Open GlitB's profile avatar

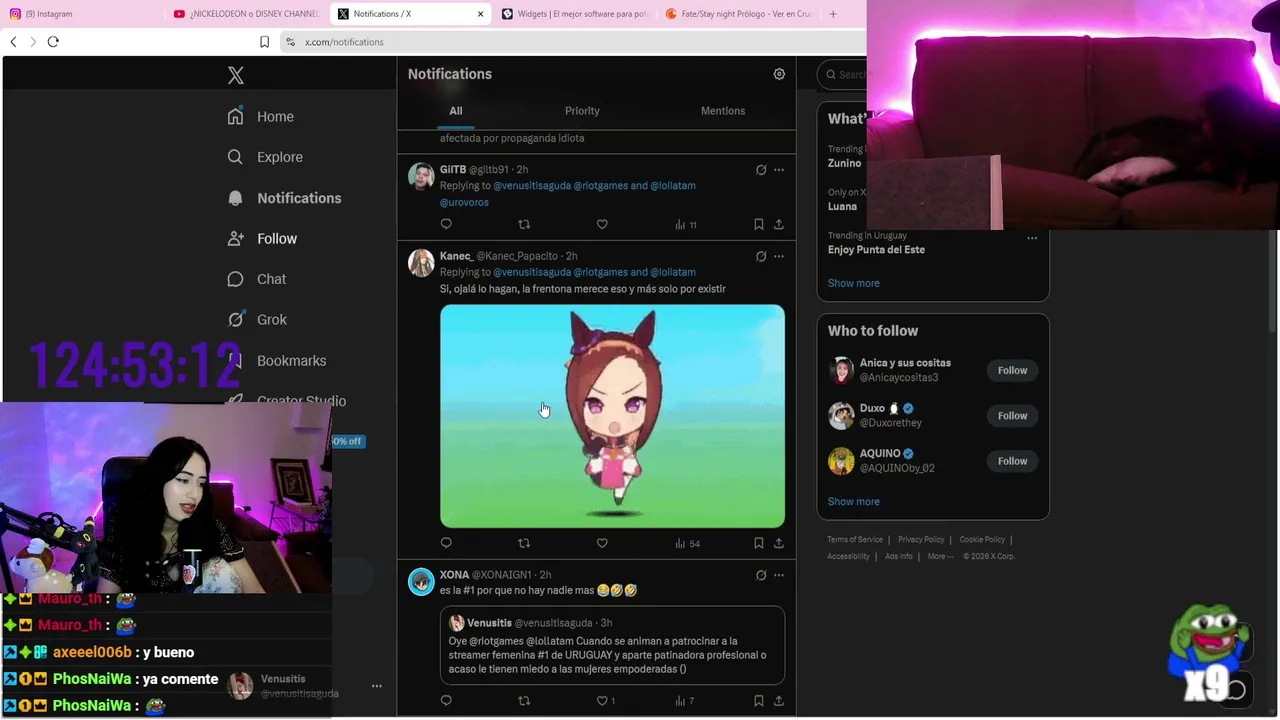point(421,176)
